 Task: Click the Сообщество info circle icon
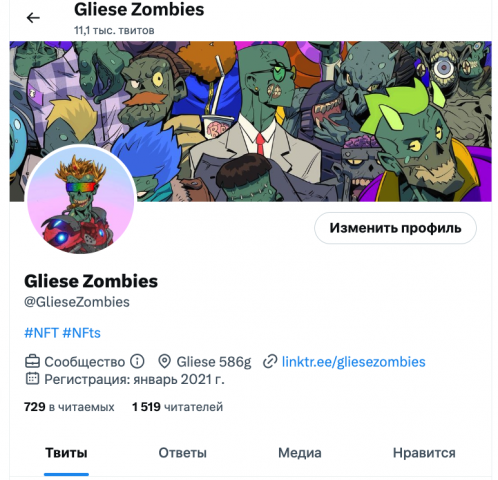(137, 361)
